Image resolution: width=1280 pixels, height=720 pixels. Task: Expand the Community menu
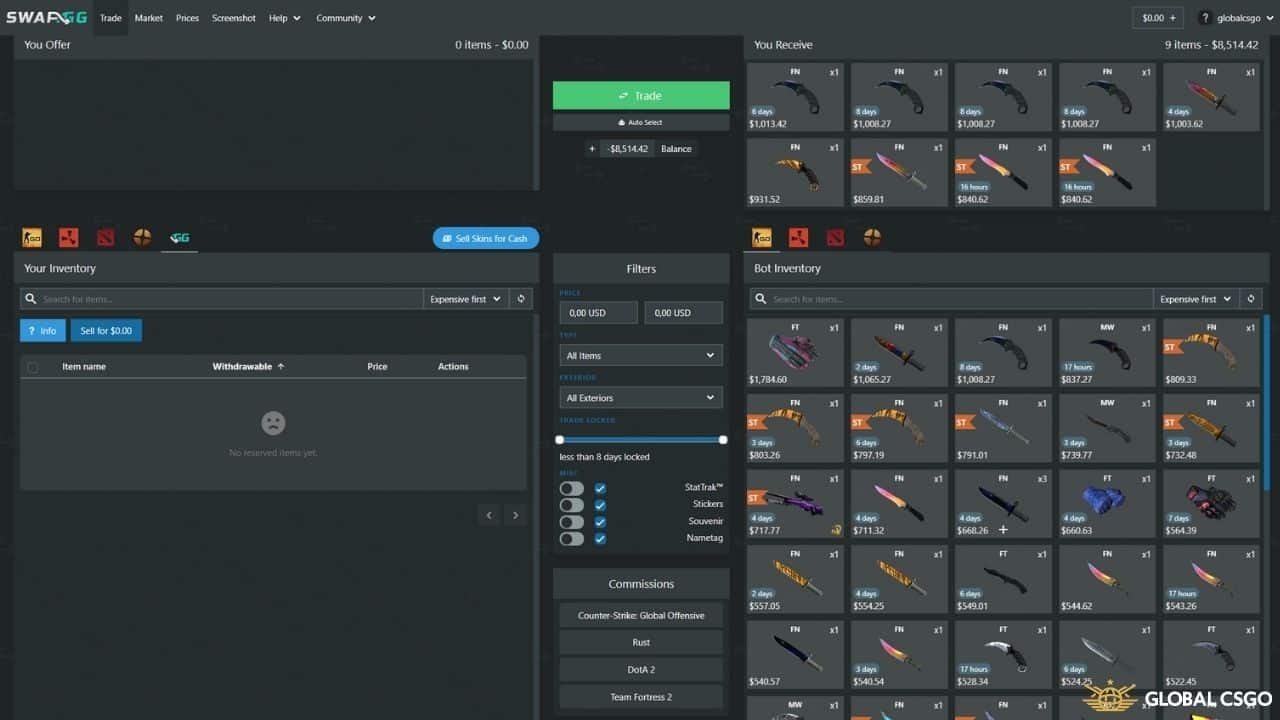coord(346,18)
